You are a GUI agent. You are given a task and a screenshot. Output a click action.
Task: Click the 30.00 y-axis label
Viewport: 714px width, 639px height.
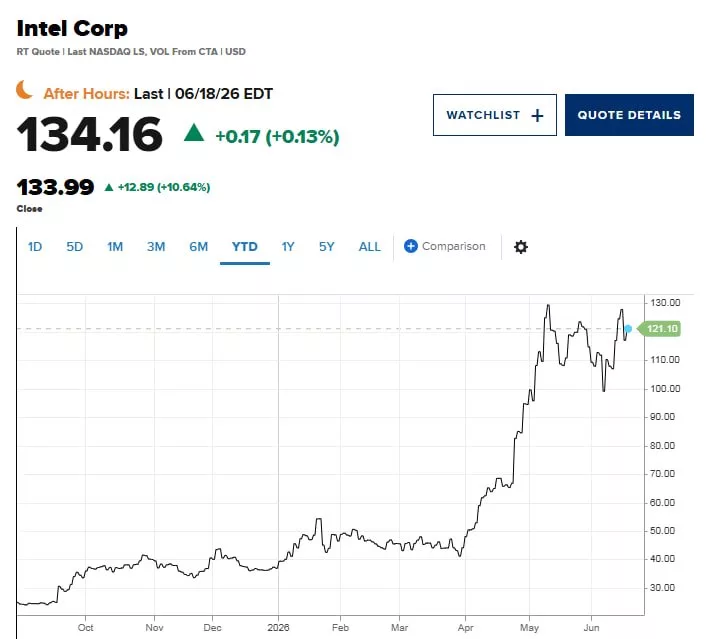[663, 588]
